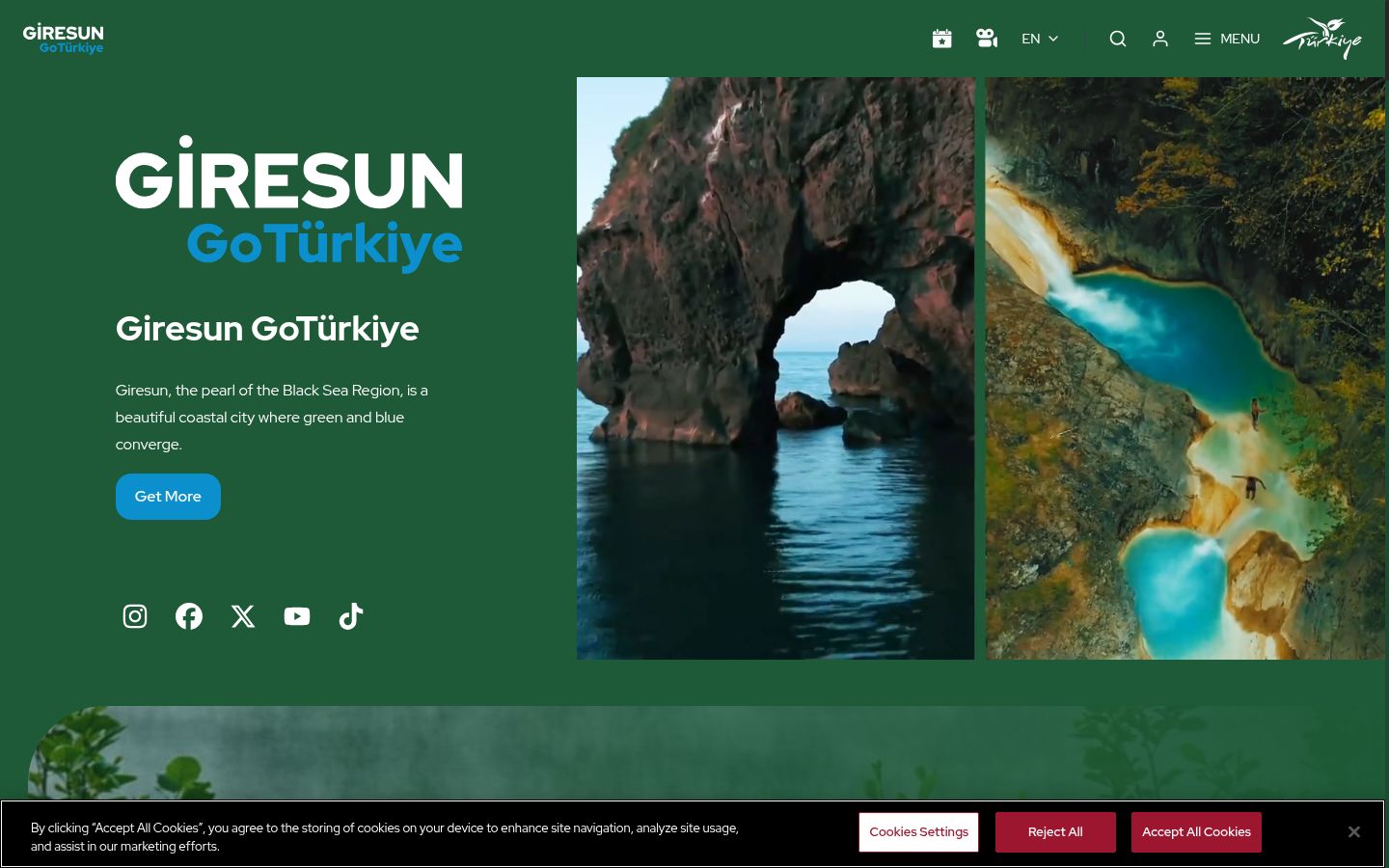The width and height of the screenshot is (1389, 868).
Task: Click the 'pearl of the Black Sea Region' description
Action: (272, 418)
